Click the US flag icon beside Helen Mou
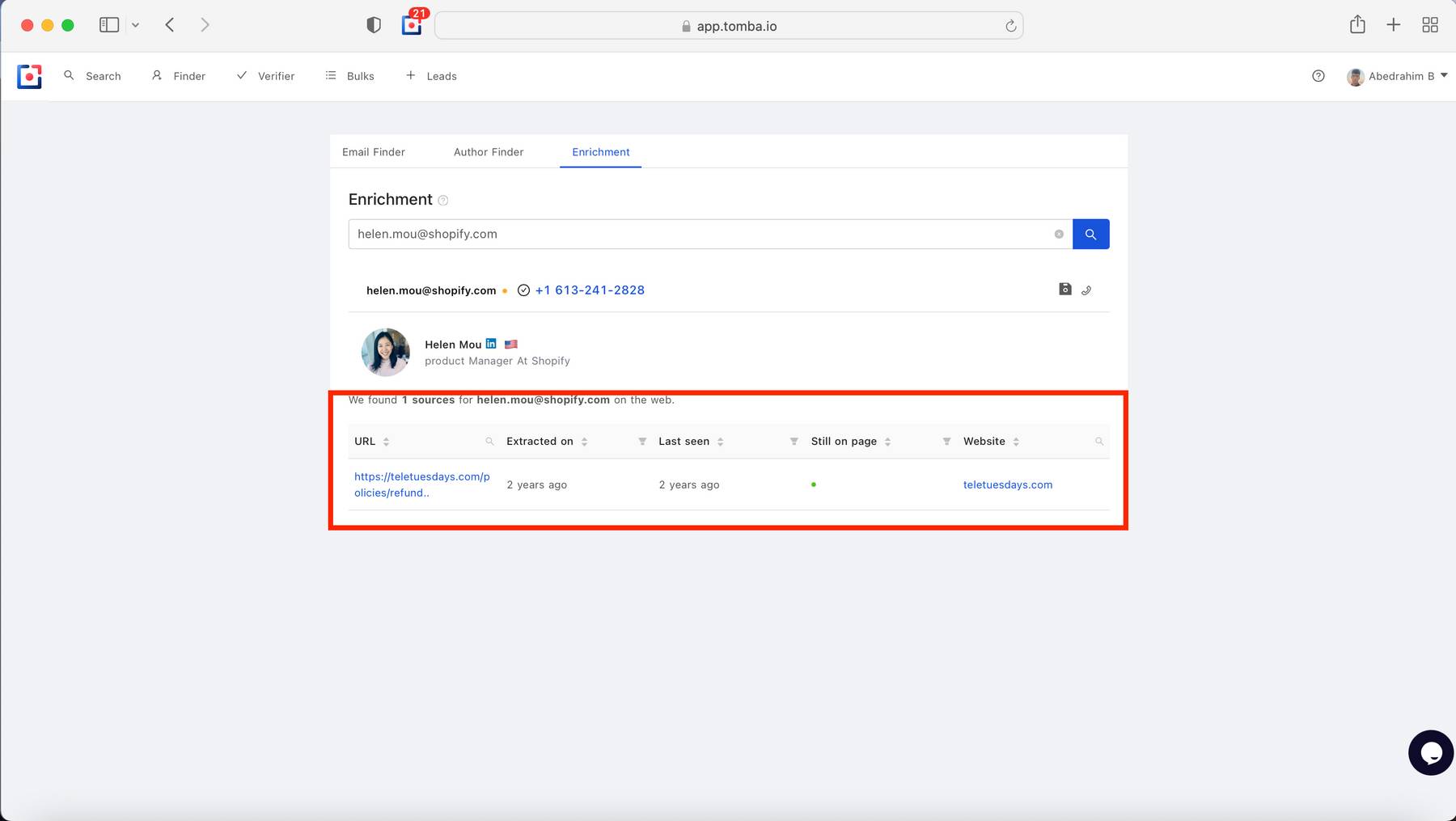 click(x=511, y=345)
